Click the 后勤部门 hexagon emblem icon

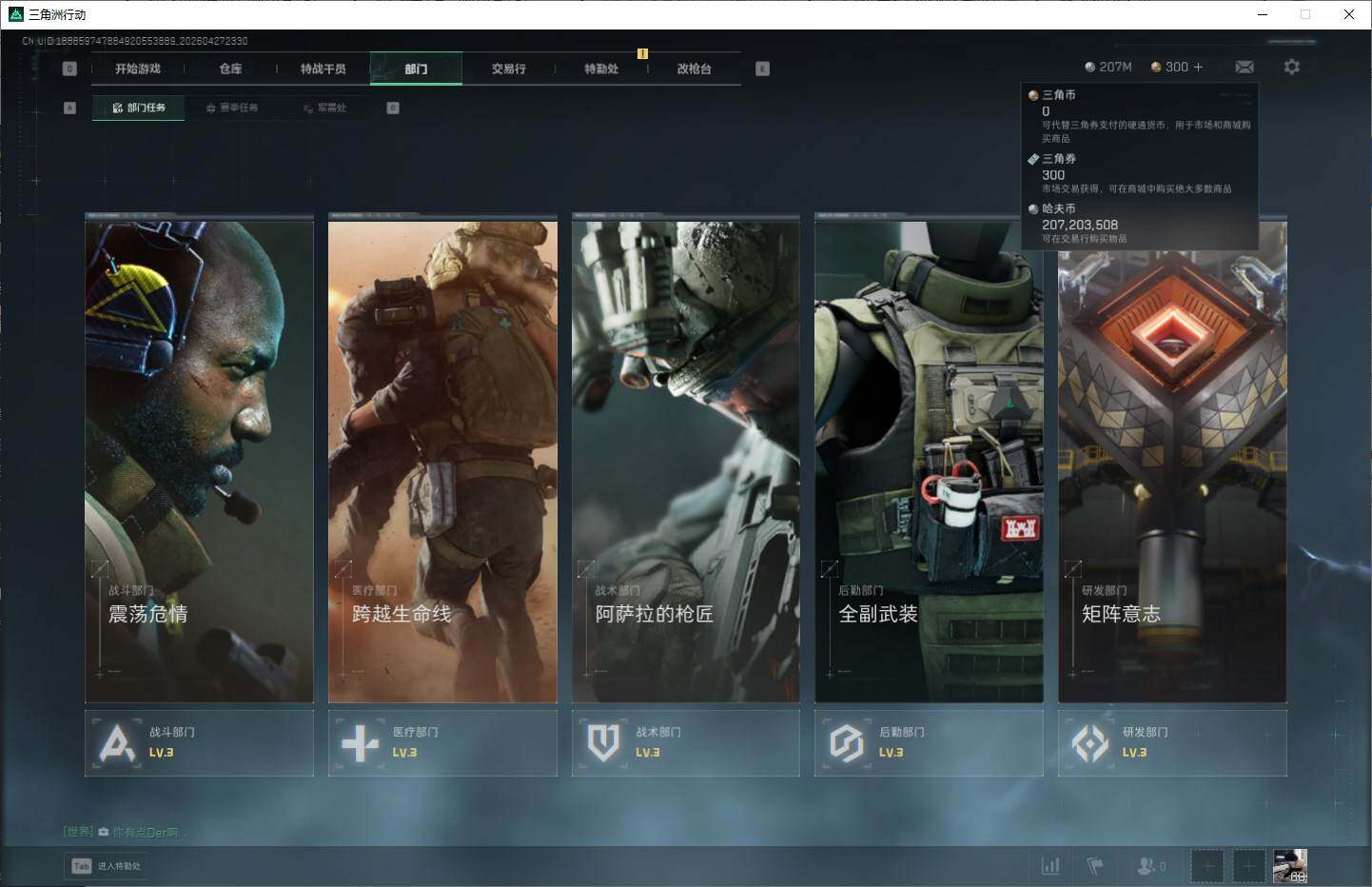pyautogui.click(x=846, y=742)
